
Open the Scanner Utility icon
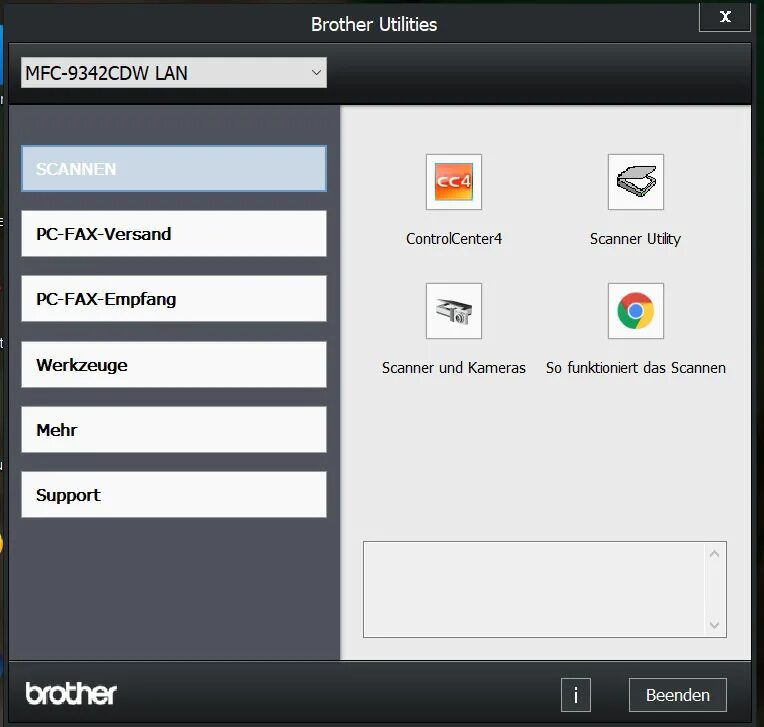pyautogui.click(x=635, y=182)
